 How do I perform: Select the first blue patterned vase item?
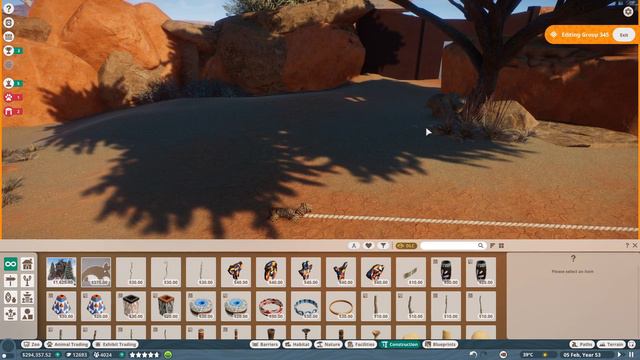(61, 306)
